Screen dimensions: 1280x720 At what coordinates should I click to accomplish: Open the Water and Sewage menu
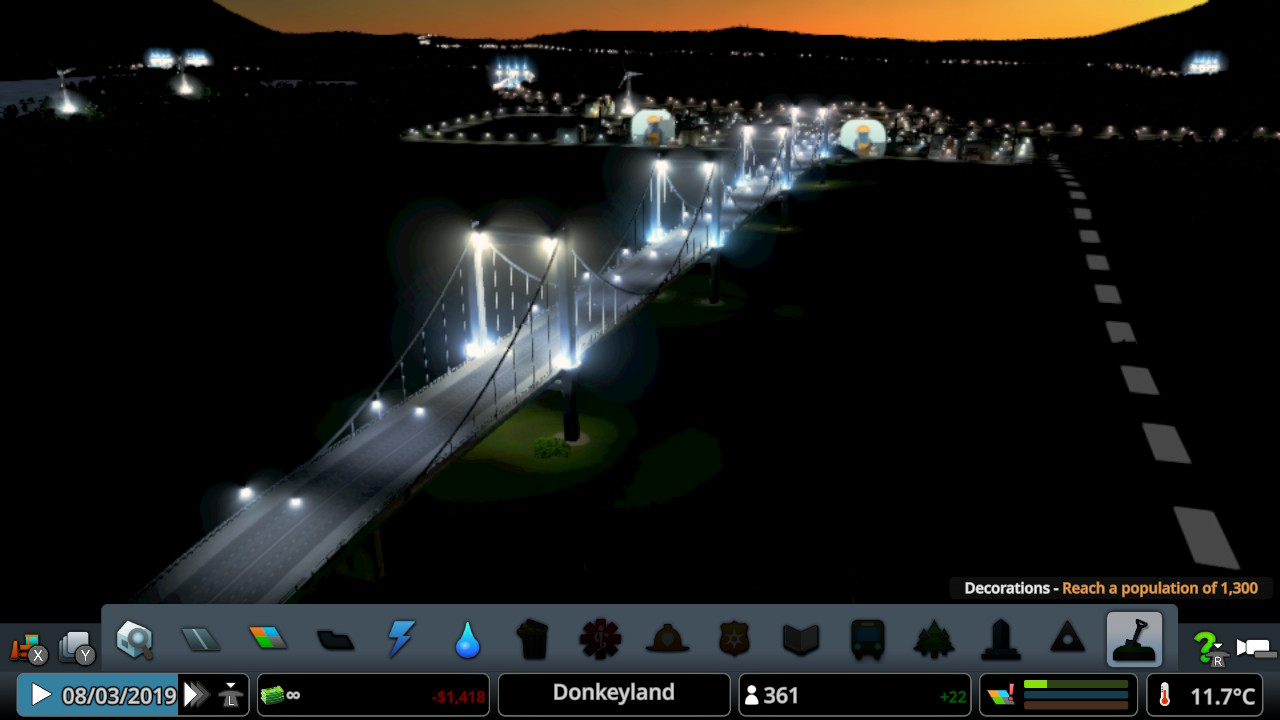467,640
